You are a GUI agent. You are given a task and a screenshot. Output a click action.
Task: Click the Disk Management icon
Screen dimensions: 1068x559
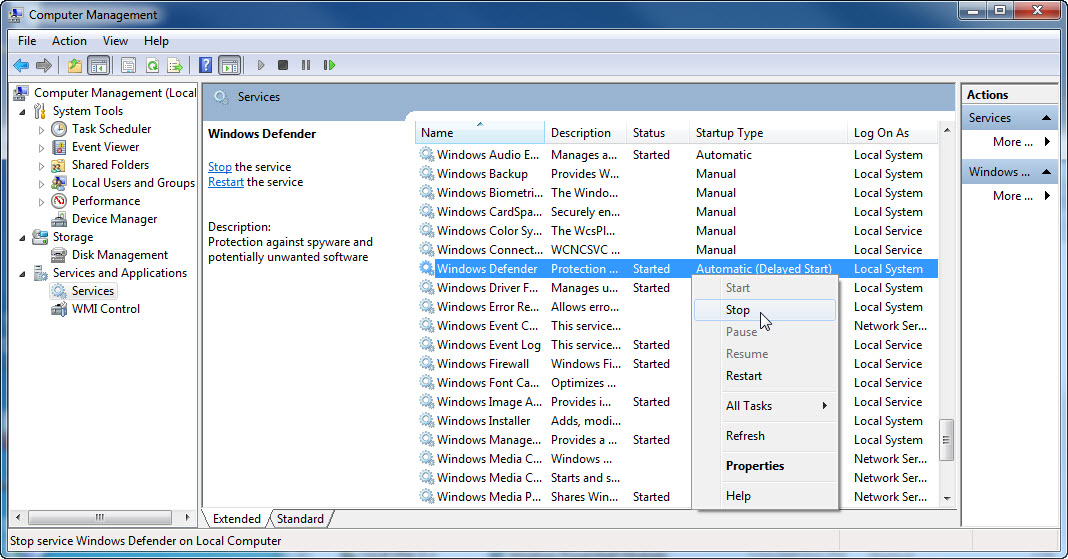pos(59,255)
